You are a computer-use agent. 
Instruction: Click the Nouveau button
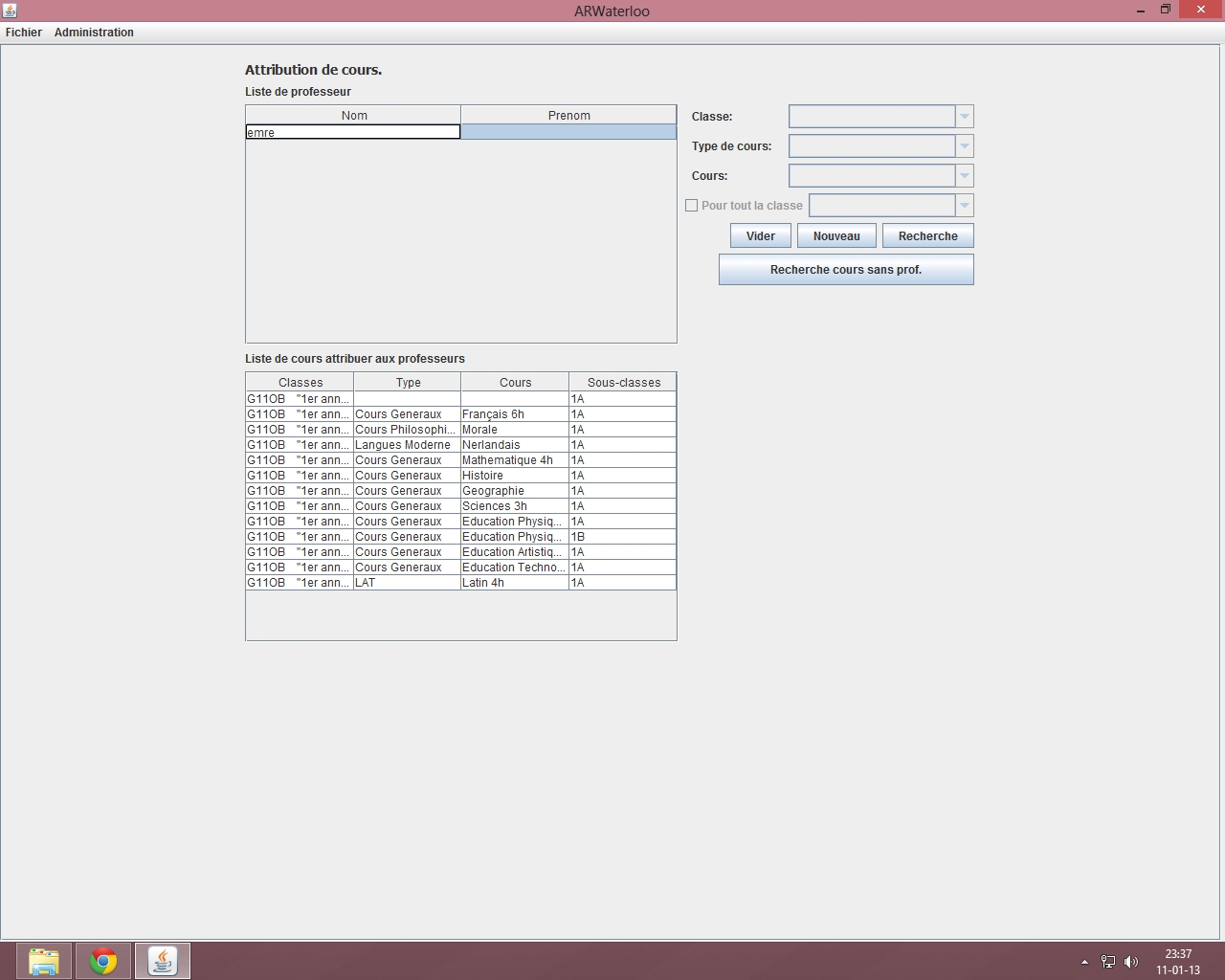836,236
